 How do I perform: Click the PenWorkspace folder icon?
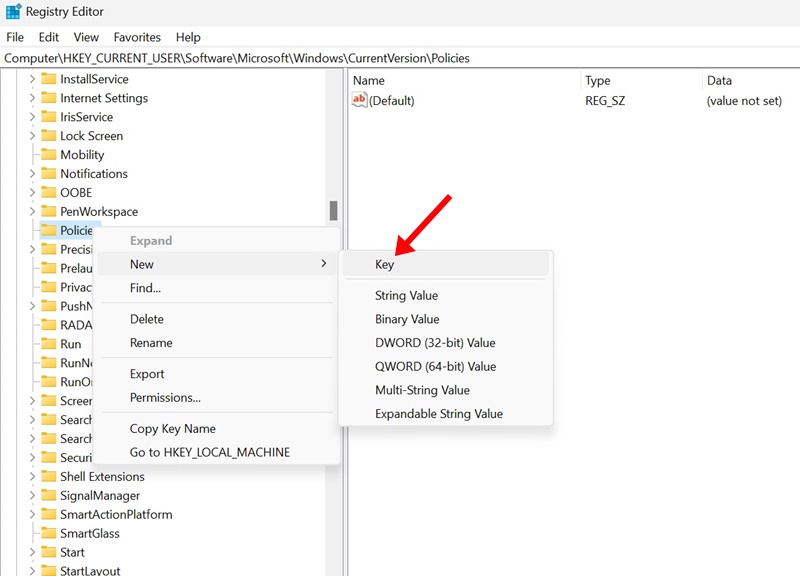pyautogui.click(x=48, y=212)
